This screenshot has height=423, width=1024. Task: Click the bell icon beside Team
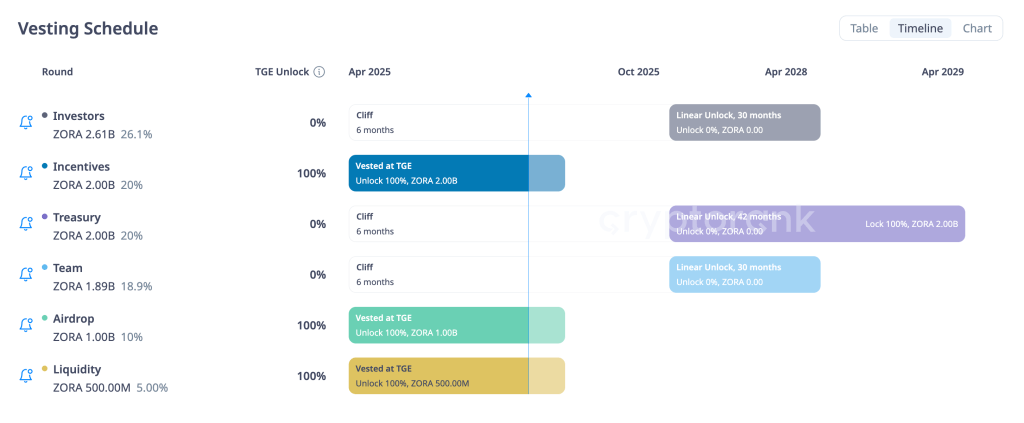[x=26, y=275]
